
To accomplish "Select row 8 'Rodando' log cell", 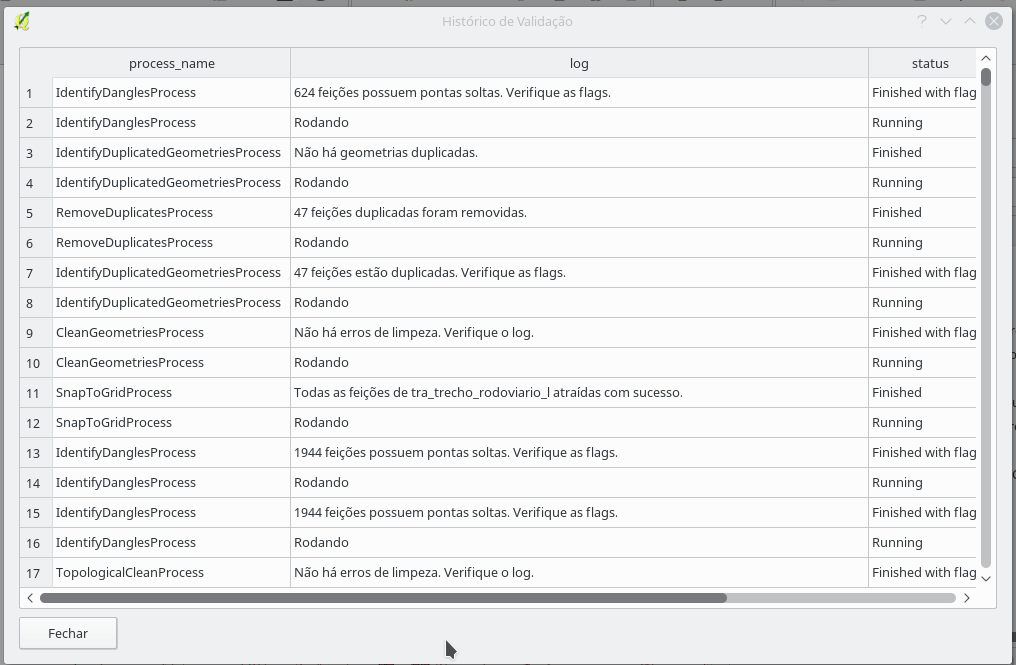I will tap(579, 303).
